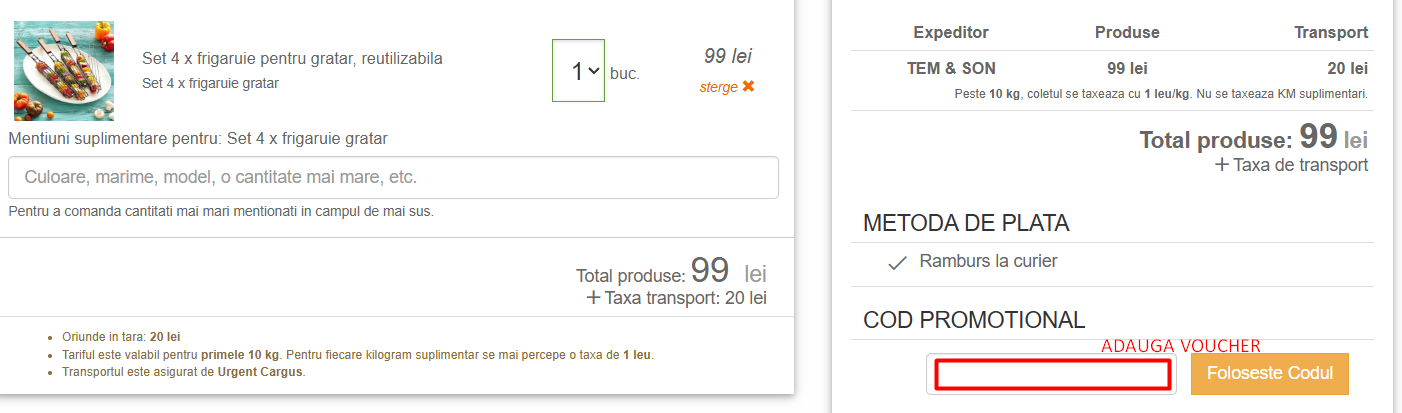Select the TEM & SON sender name
The image size is (1402, 413).
[x=951, y=69]
